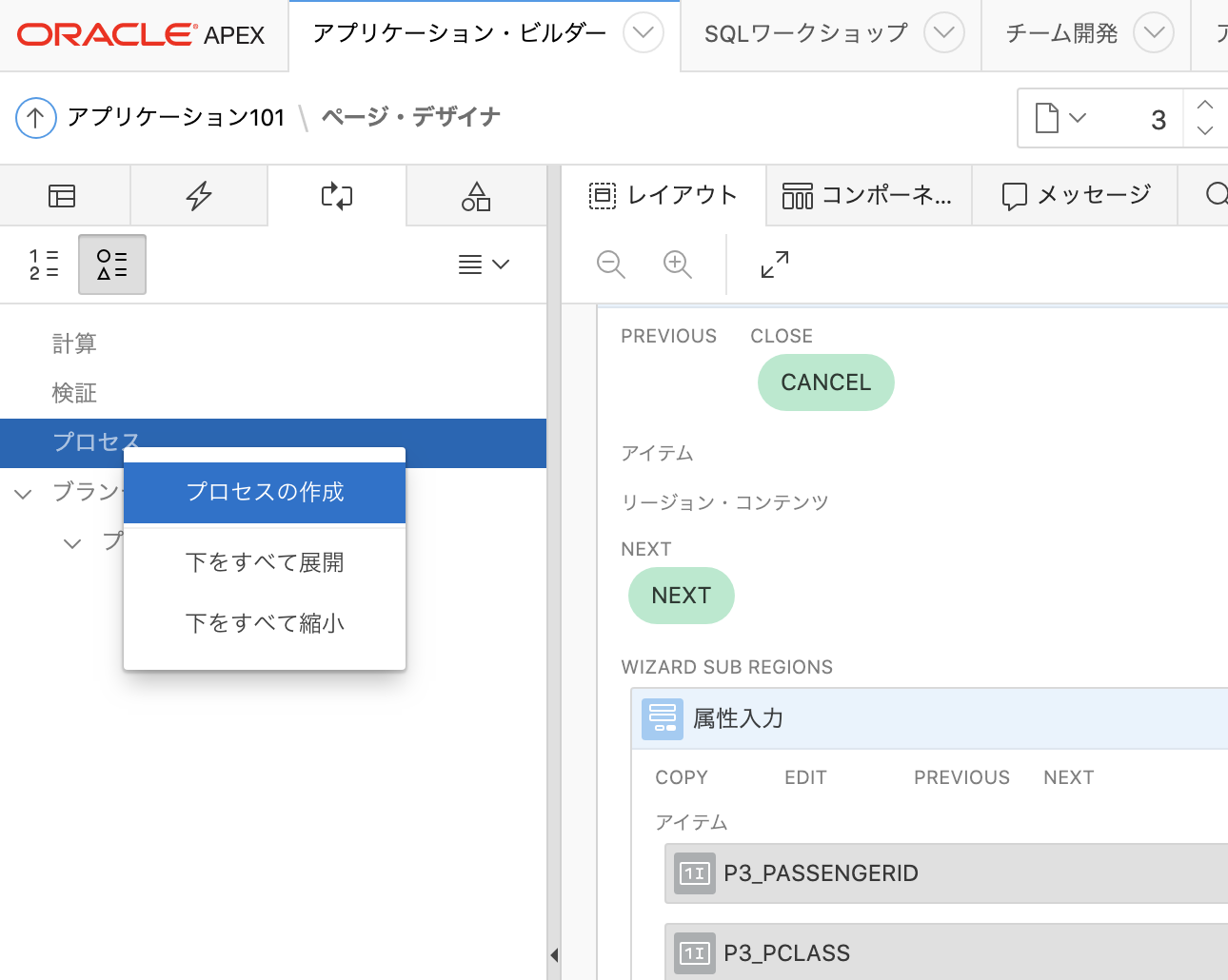Click the リージョン・コンテンツ label
1228x980 pixels.
[725, 502]
